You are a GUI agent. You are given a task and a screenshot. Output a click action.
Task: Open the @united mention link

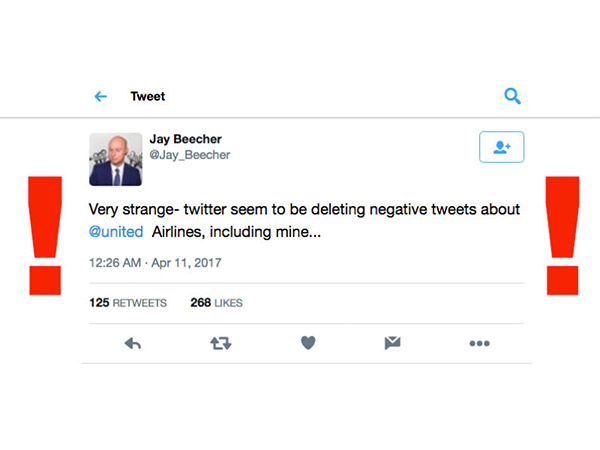(118, 233)
